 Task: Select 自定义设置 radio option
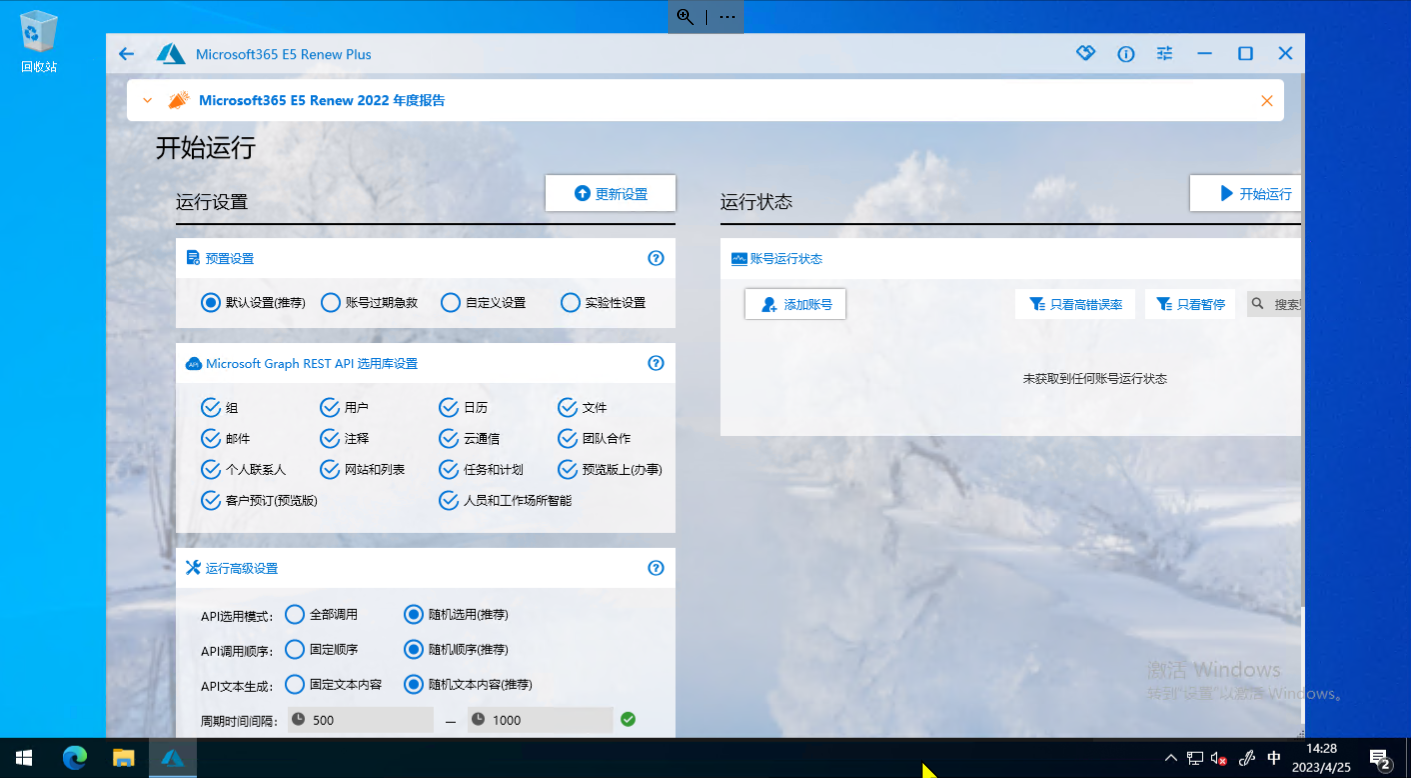[x=483, y=302]
